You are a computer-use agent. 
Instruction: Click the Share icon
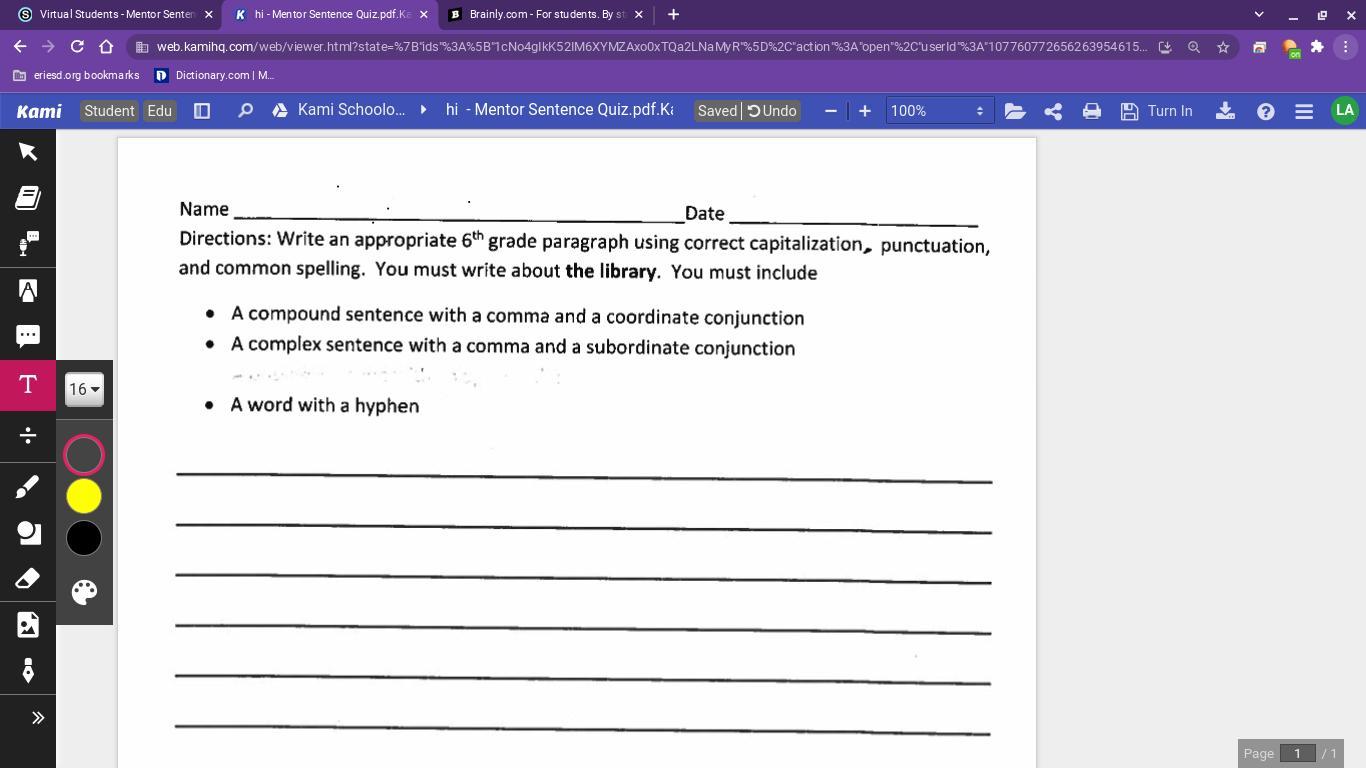tap(1053, 111)
